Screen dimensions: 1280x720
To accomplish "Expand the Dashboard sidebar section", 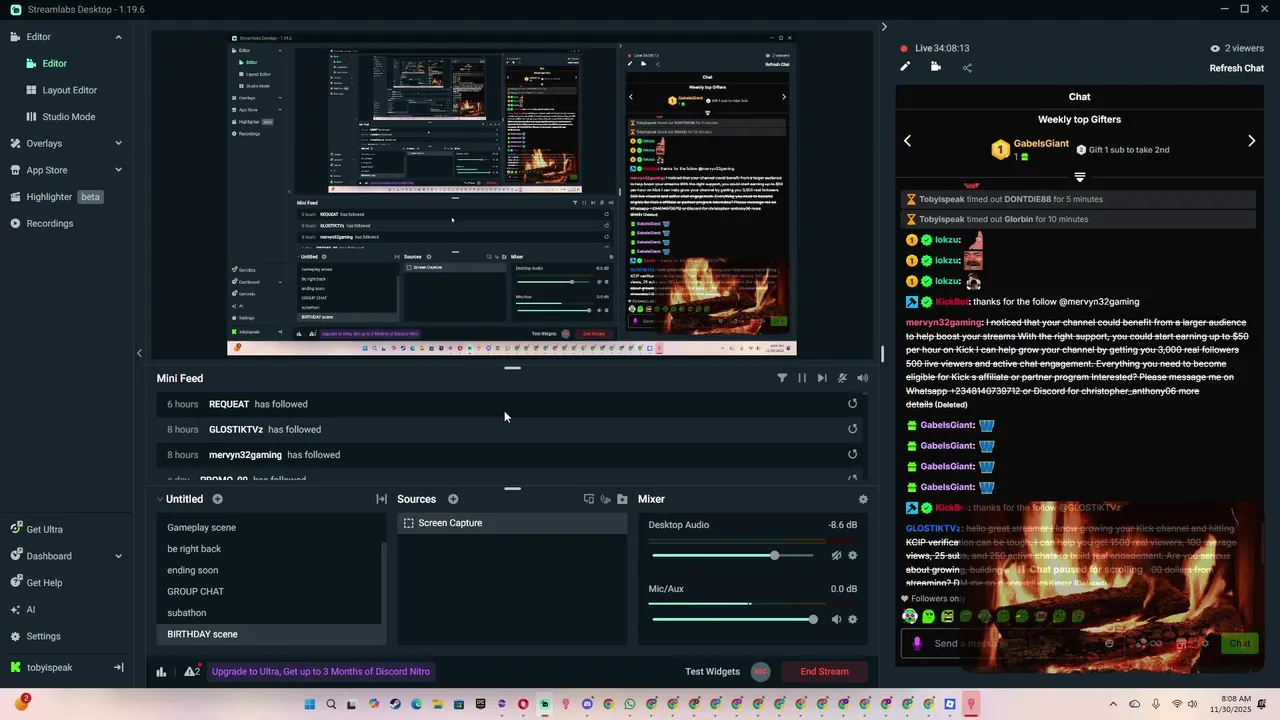I will (118, 556).
